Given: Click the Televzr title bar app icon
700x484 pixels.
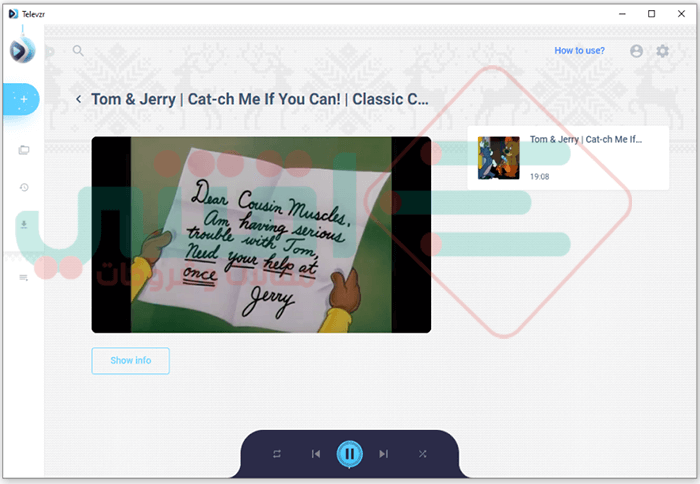Looking at the screenshot, I should point(13,14).
